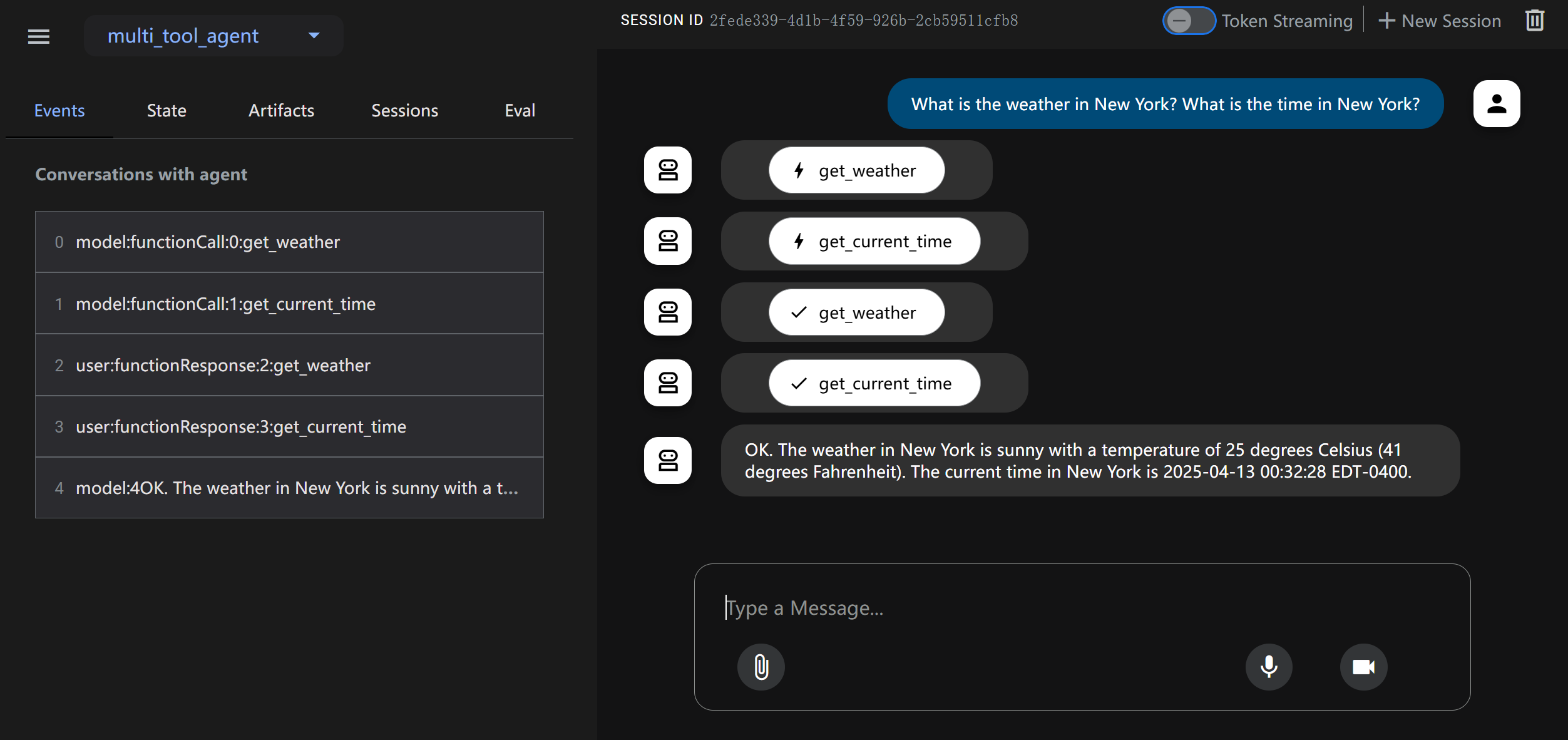Open the hamburger menu
Image resolution: width=1568 pixels, height=740 pixels.
coord(39,36)
